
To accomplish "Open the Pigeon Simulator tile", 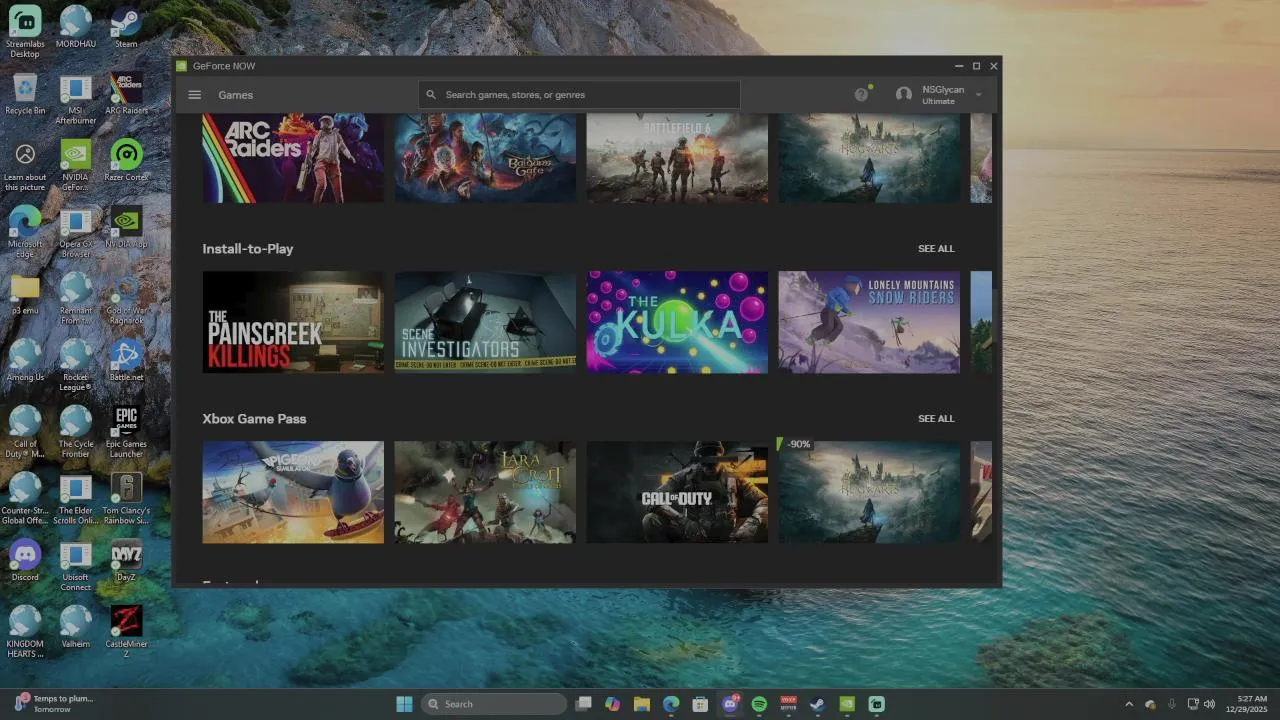I will point(293,492).
